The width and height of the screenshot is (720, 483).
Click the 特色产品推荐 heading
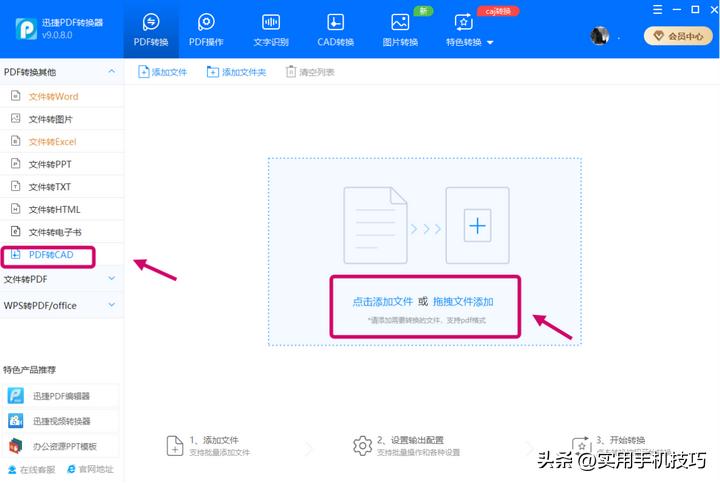[29, 369]
